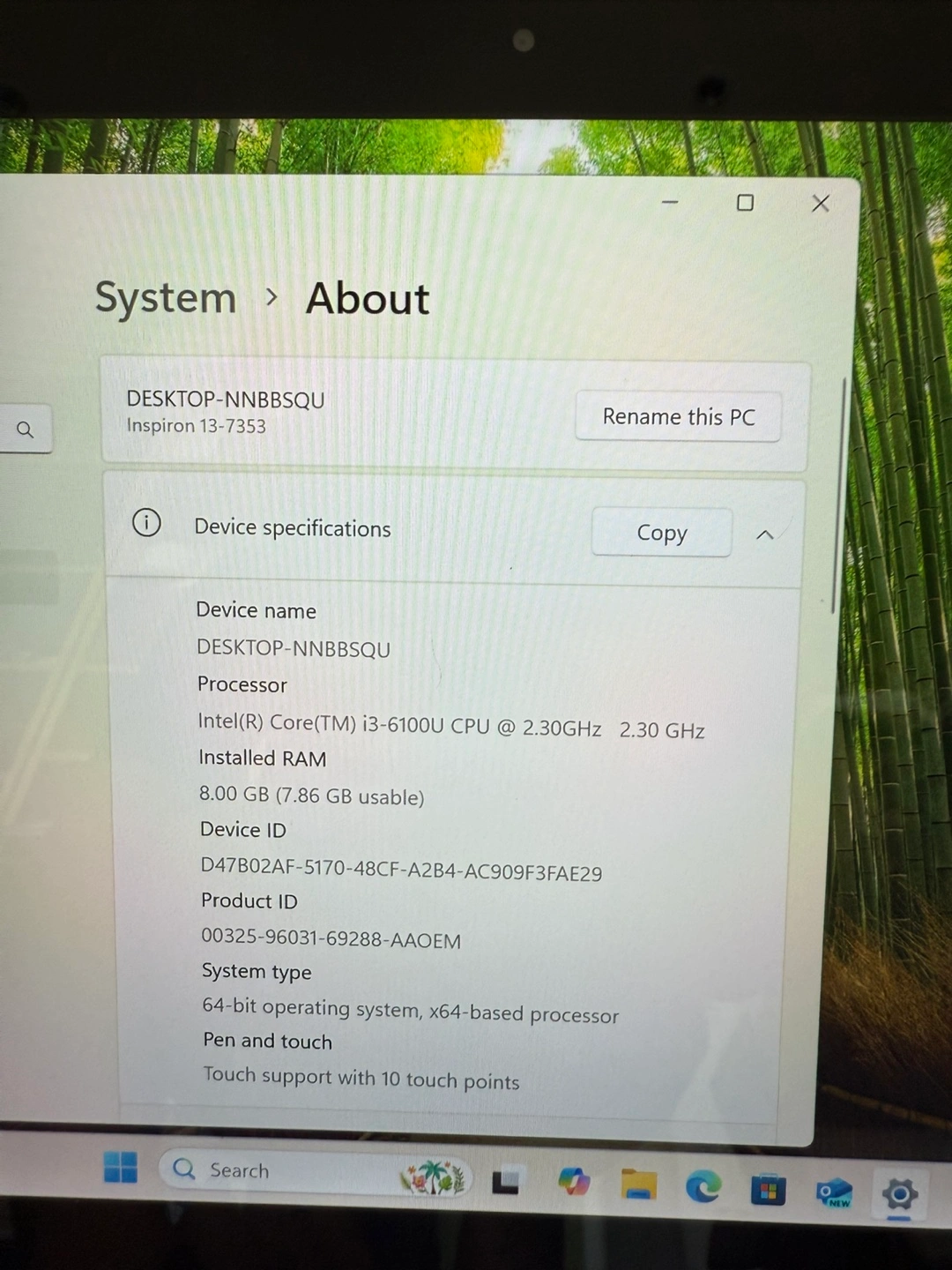Click the Device specifications header label
Image resolution: width=952 pixels, height=1270 pixels.
[293, 528]
